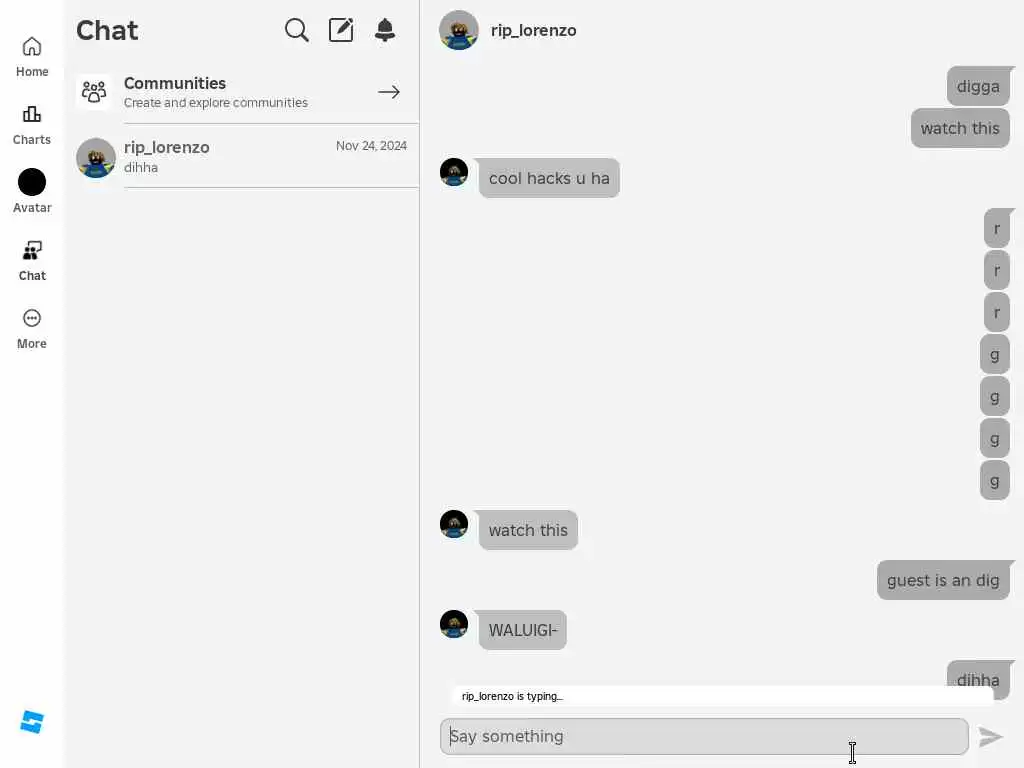Image resolution: width=1024 pixels, height=768 pixels.
Task: Open the chat search magnifier icon
Action: 296,30
